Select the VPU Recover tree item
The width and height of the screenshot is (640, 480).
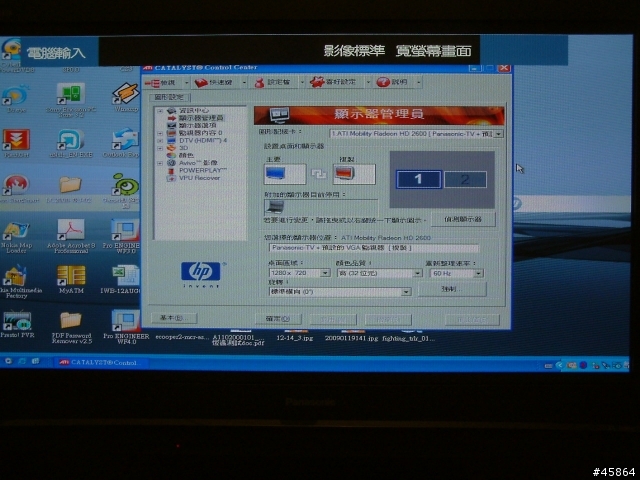199,178
